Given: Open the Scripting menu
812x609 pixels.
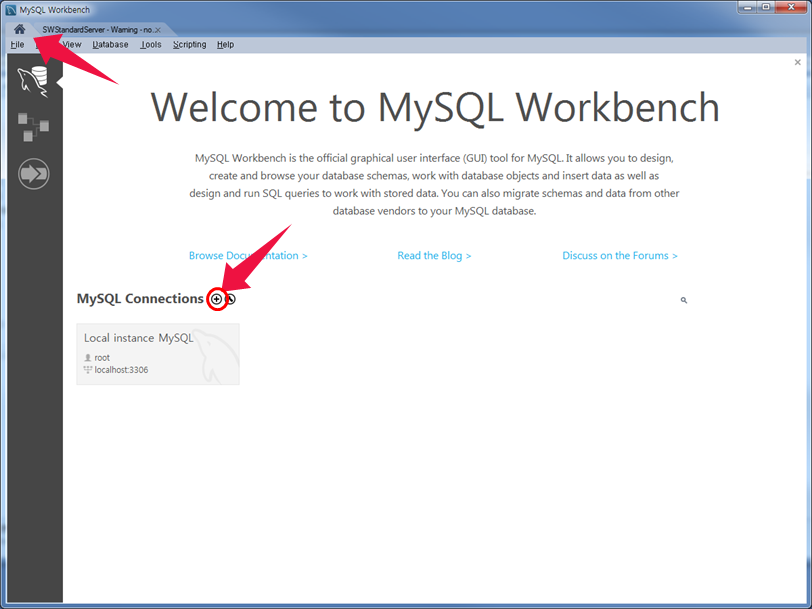Looking at the screenshot, I should (x=190, y=45).
